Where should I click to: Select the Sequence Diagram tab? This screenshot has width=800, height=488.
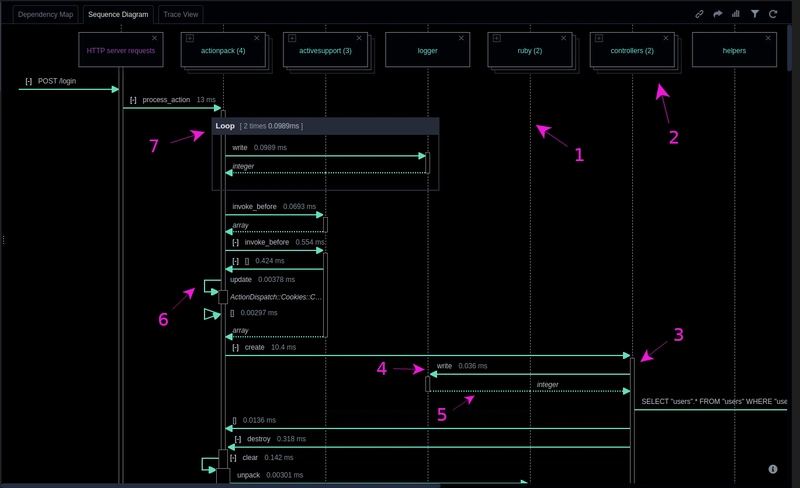tap(118, 14)
